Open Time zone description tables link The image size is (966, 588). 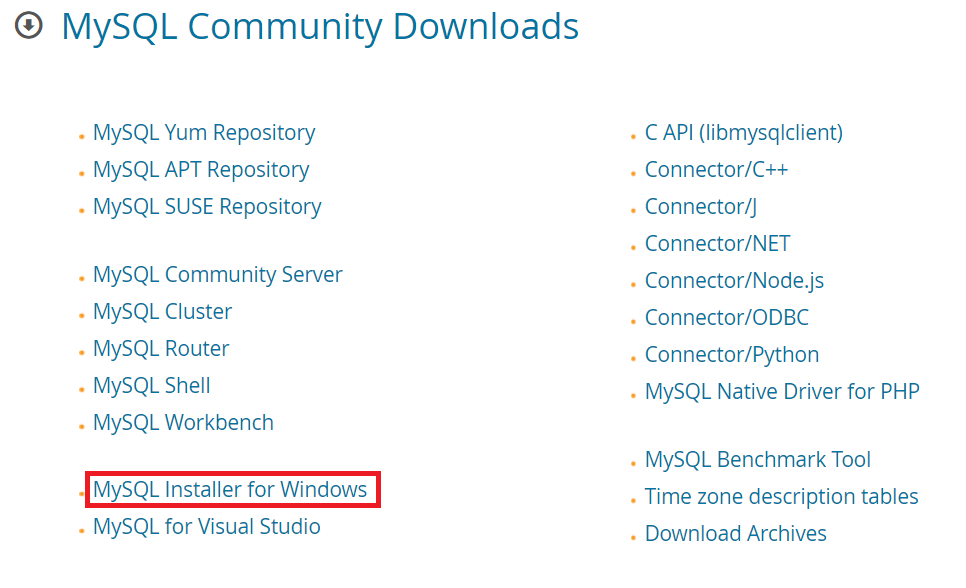[x=782, y=497]
